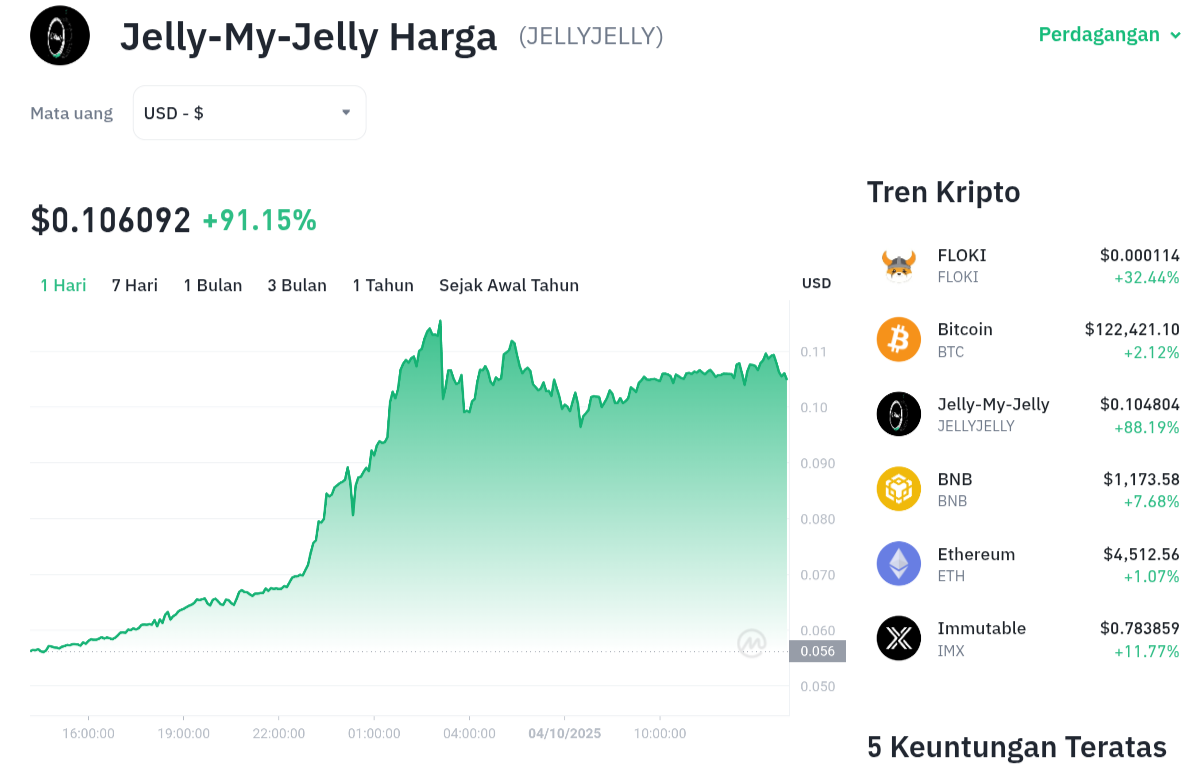
Task: Switch chart to 7 Hari
Action: coord(135,285)
